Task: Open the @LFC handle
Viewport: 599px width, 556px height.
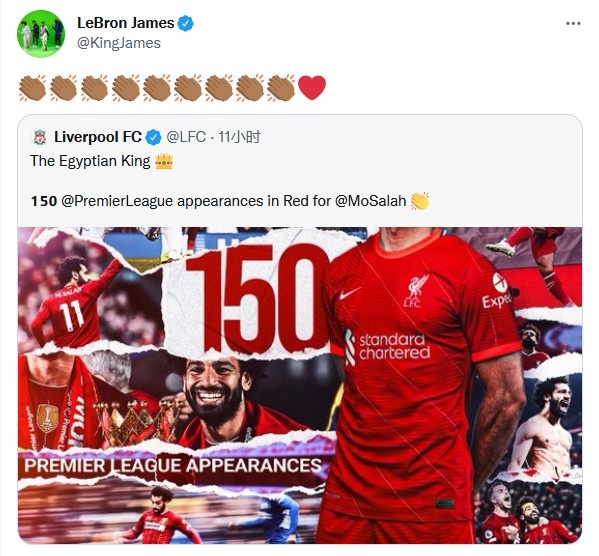Action: click(186, 137)
